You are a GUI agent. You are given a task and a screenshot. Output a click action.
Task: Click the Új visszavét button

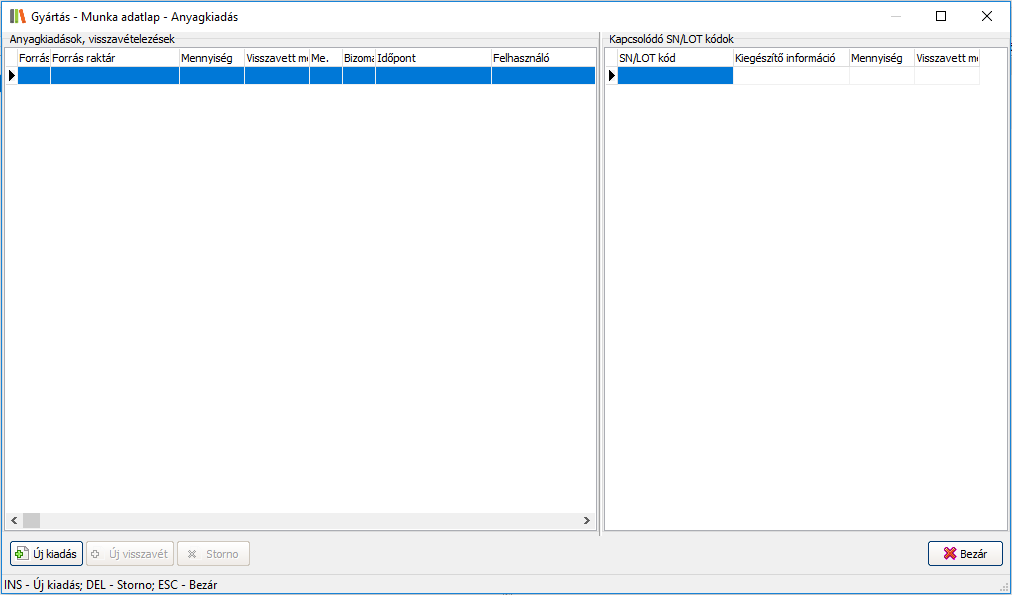coord(131,554)
